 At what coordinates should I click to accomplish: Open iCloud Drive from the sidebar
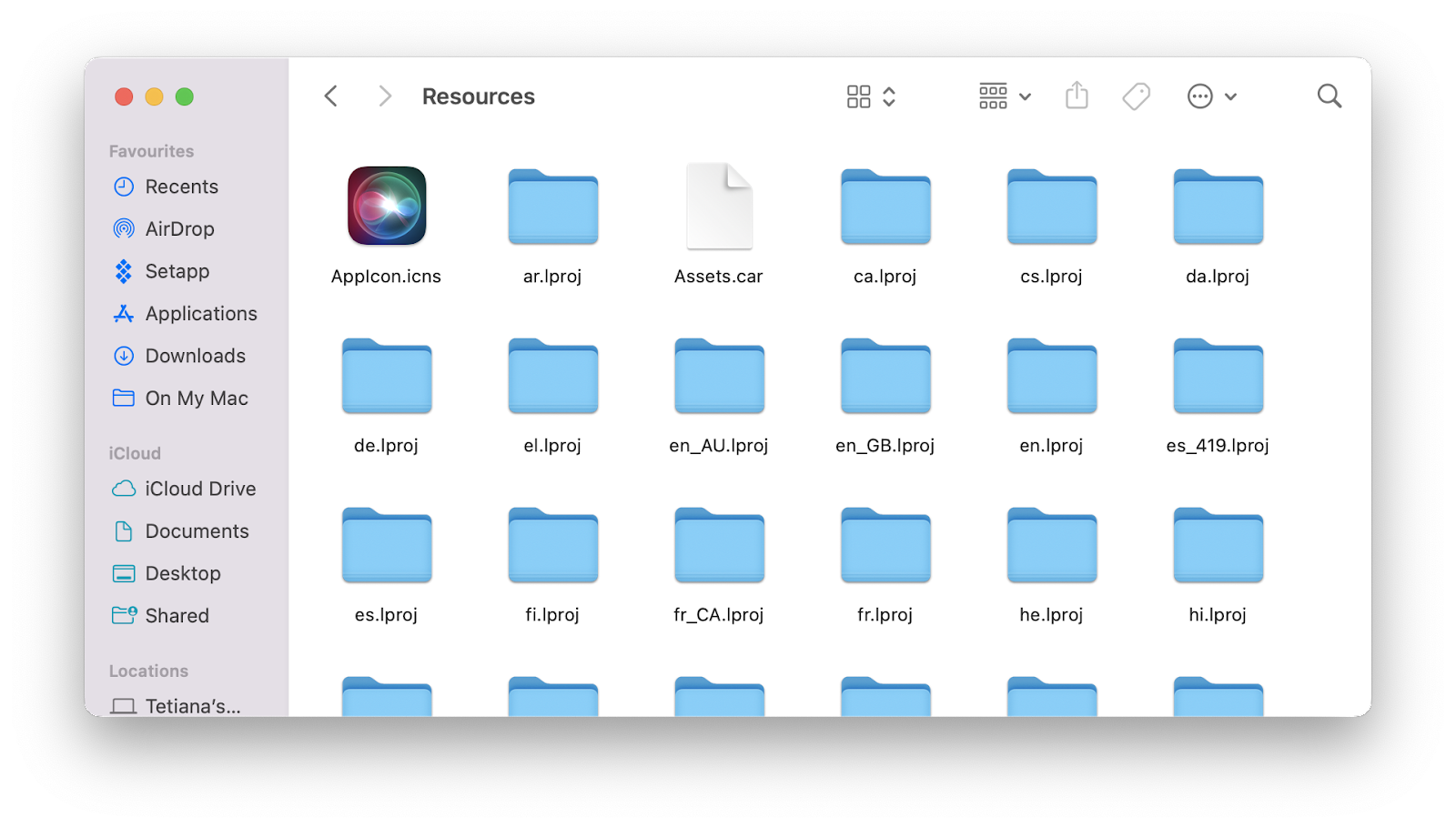point(200,489)
